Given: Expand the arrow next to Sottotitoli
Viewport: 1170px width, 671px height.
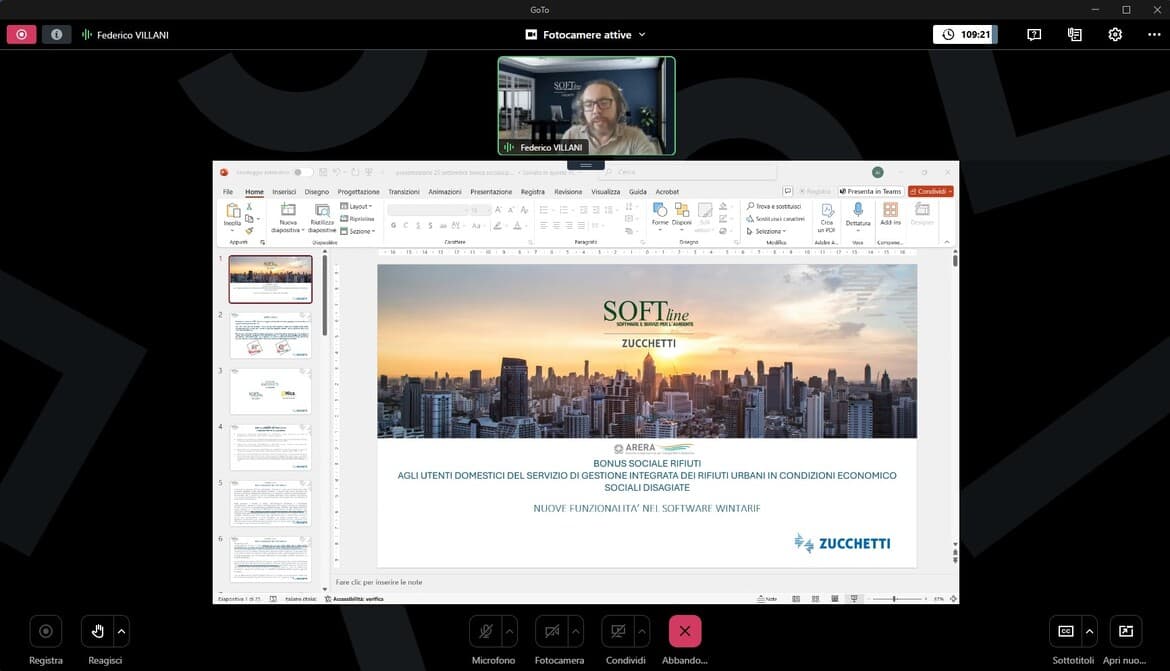Looking at the screenshot, I should point(1090,631).
